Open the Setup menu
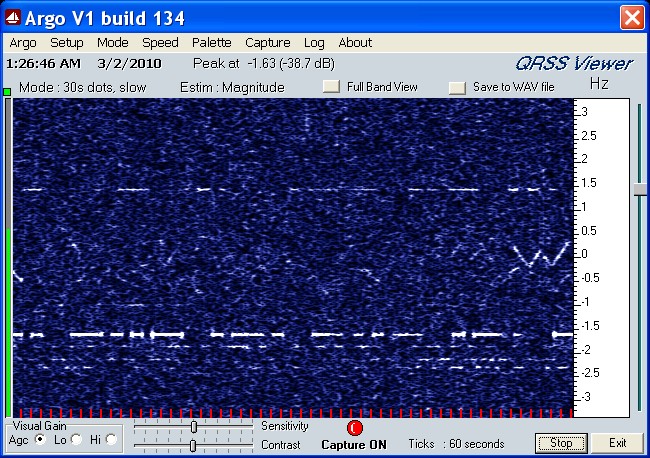Image resolution: width=650 pixels, height=458 pixels. coord(67,43)
